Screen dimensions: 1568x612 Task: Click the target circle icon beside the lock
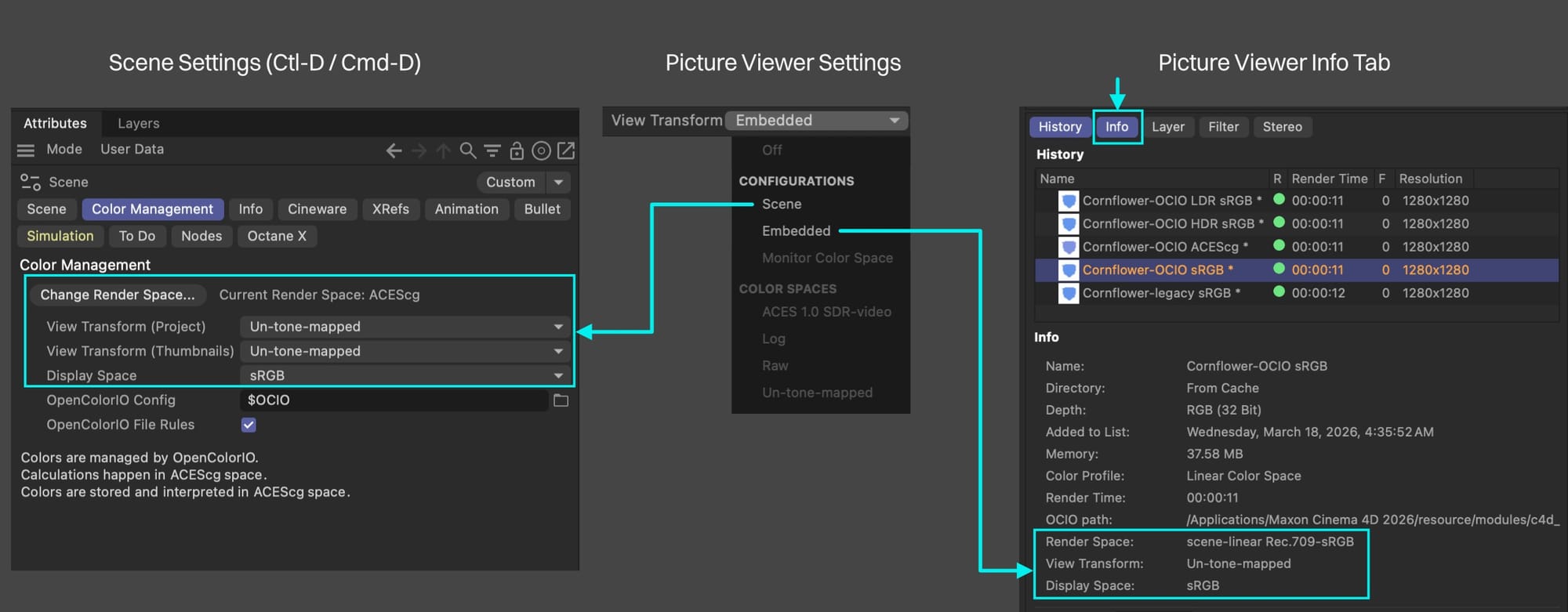[x=541, y=150]
